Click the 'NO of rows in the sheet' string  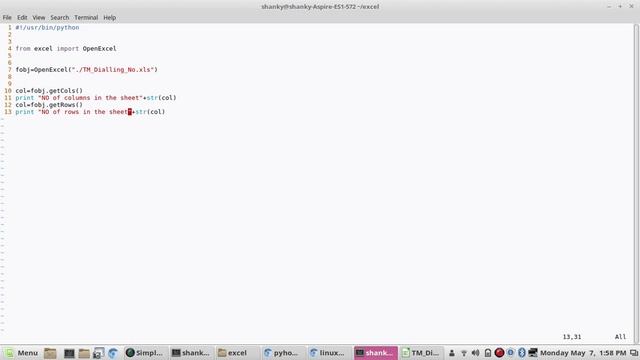(x=85, y=112)
